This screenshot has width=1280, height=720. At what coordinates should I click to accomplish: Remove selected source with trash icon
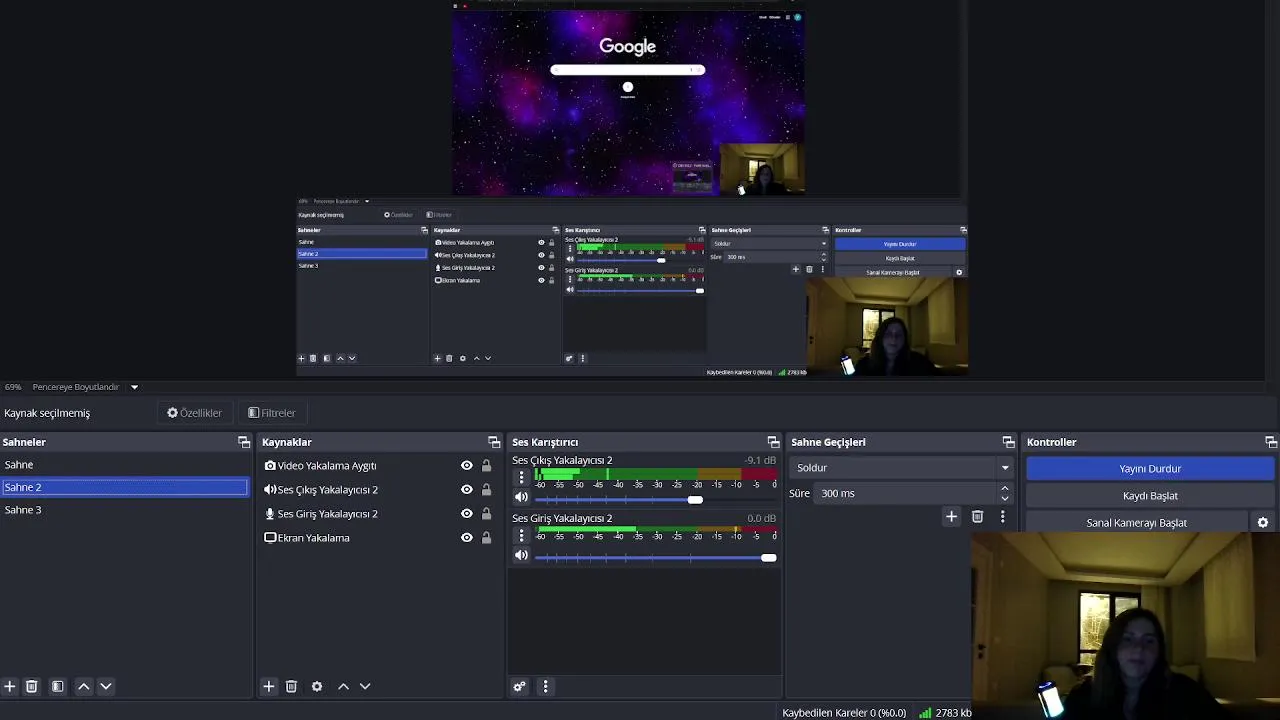pos(291,686)
